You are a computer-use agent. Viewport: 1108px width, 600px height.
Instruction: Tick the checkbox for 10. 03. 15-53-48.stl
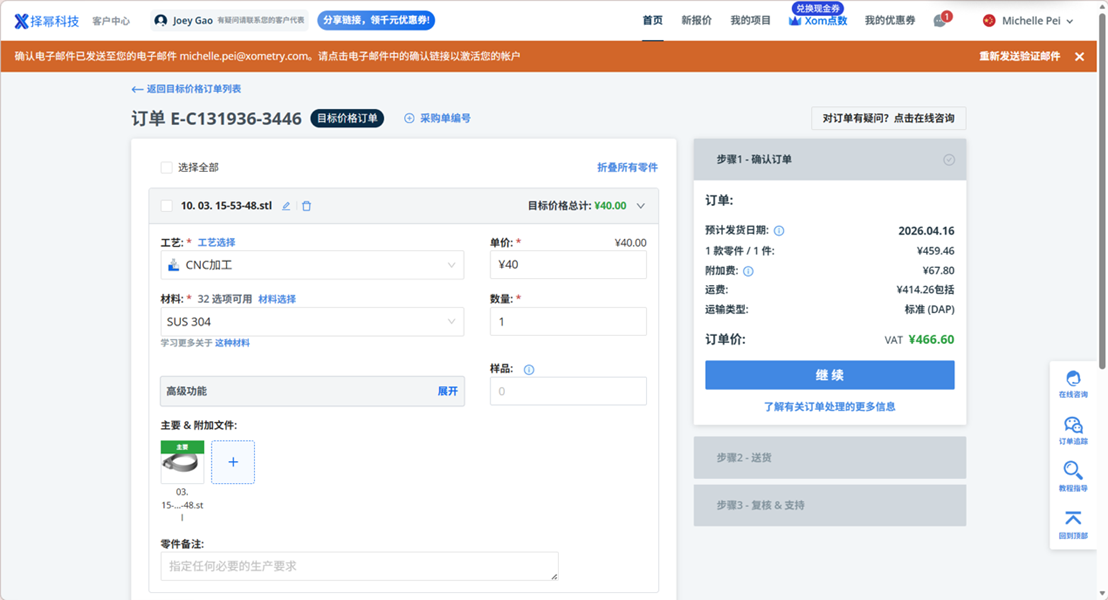167,206
